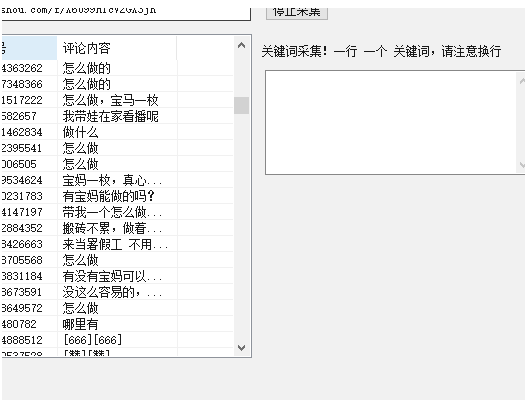Select the comment row with ID 3705568
This screenshot has height=402, width=525.
coord(117,260)
